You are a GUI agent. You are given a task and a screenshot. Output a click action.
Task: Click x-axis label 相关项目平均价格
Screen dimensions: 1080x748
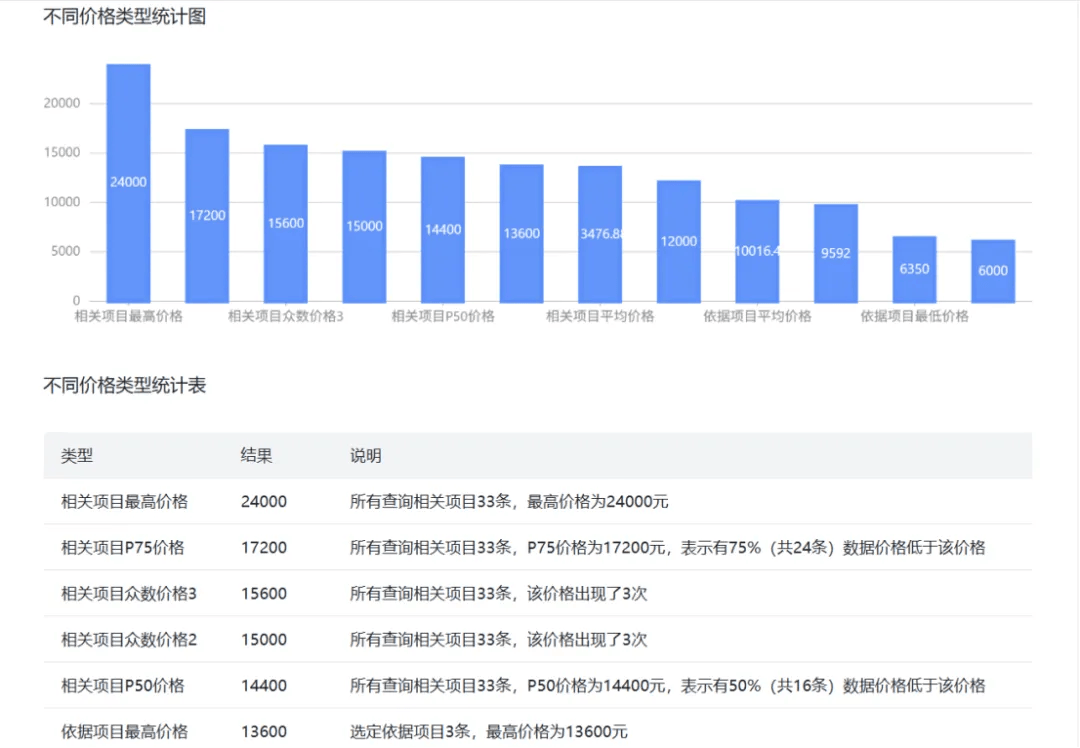(x=599, y=316)
